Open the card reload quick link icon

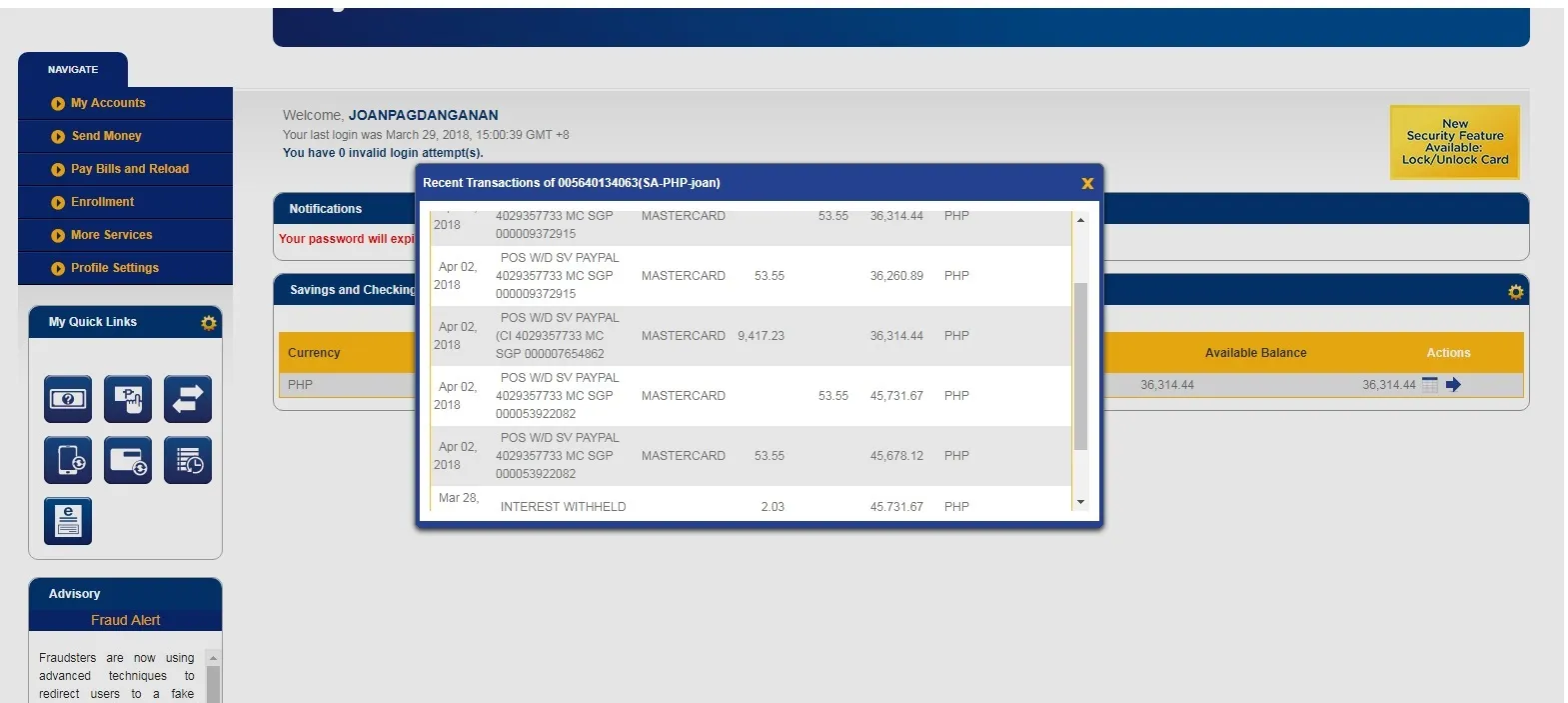pyautogui.click(x=128, y=460)
